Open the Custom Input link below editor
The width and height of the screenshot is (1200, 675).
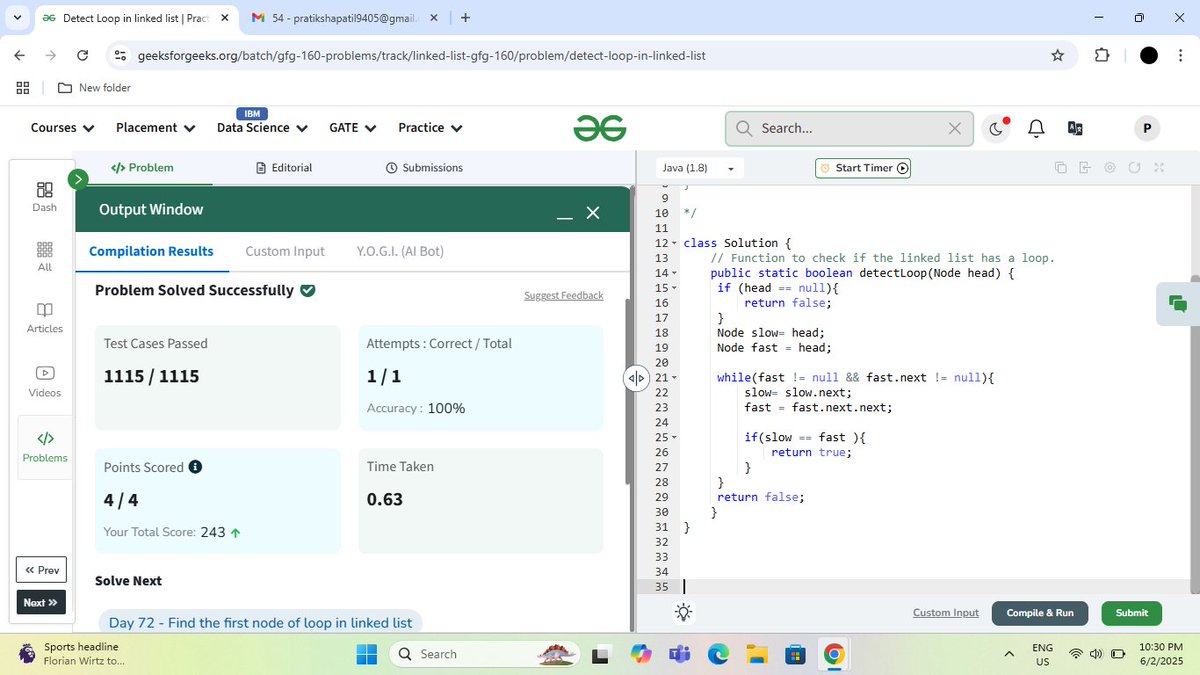coord(946,613)
